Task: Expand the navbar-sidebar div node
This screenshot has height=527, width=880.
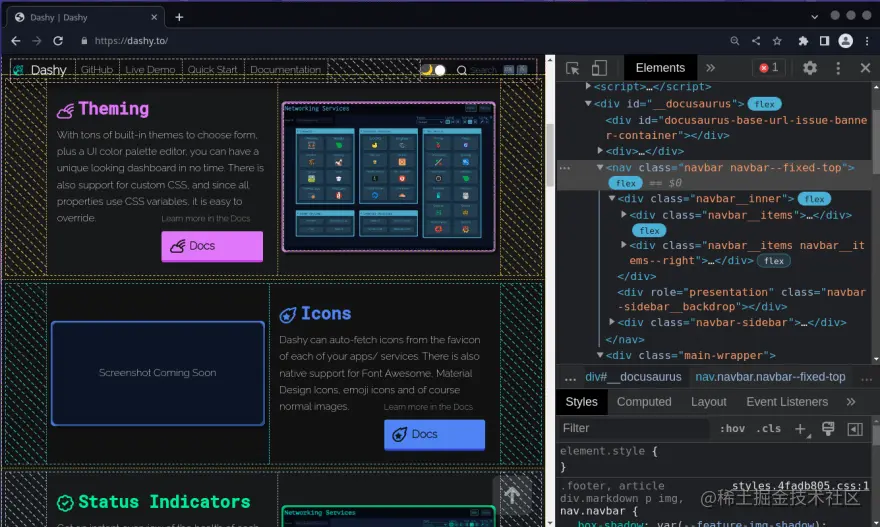Action: 612,322
